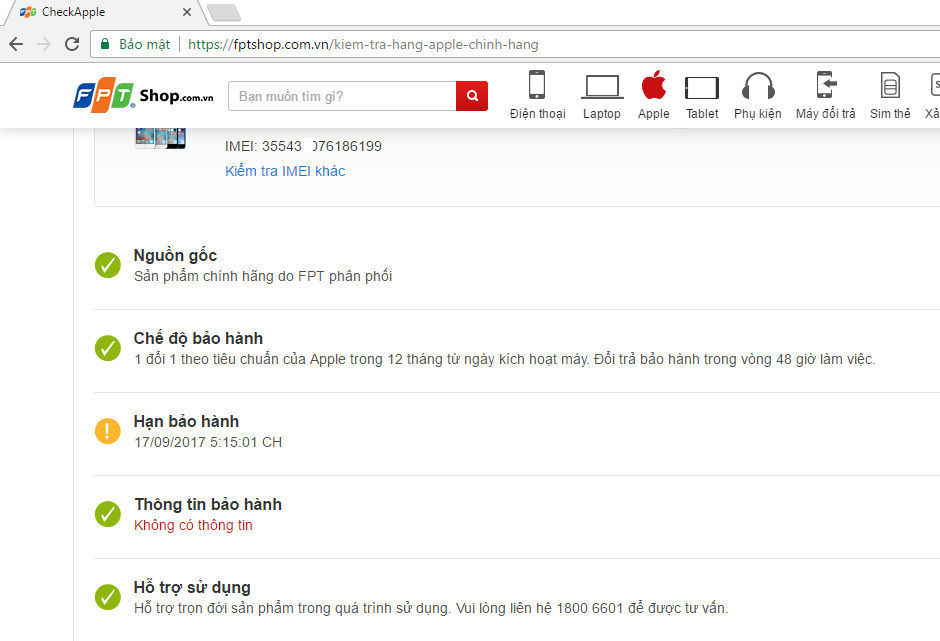Image resolution: width=940 pixels, height=641 pixels.
Task: Click the 'Nguồn gốc' heading
Action: [x=175, y=255]
